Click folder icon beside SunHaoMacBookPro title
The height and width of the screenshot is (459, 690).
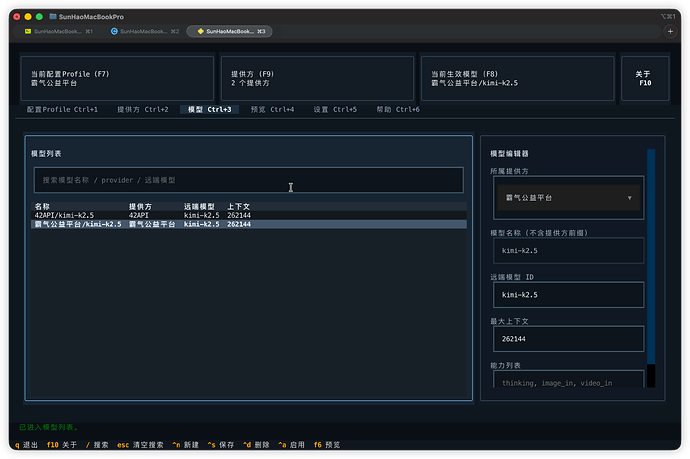[53, 17]
